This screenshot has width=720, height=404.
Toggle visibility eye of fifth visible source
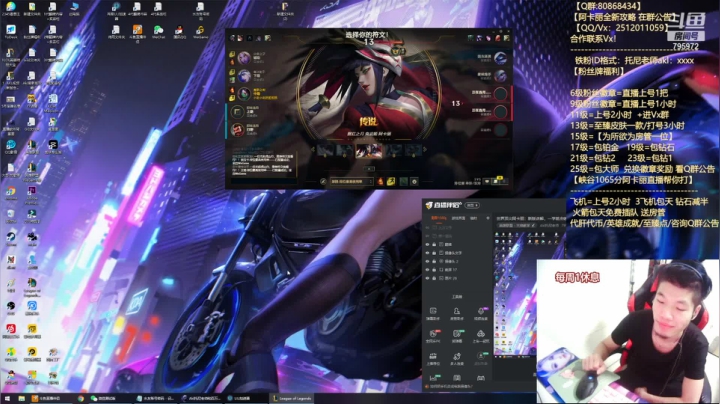428,278
